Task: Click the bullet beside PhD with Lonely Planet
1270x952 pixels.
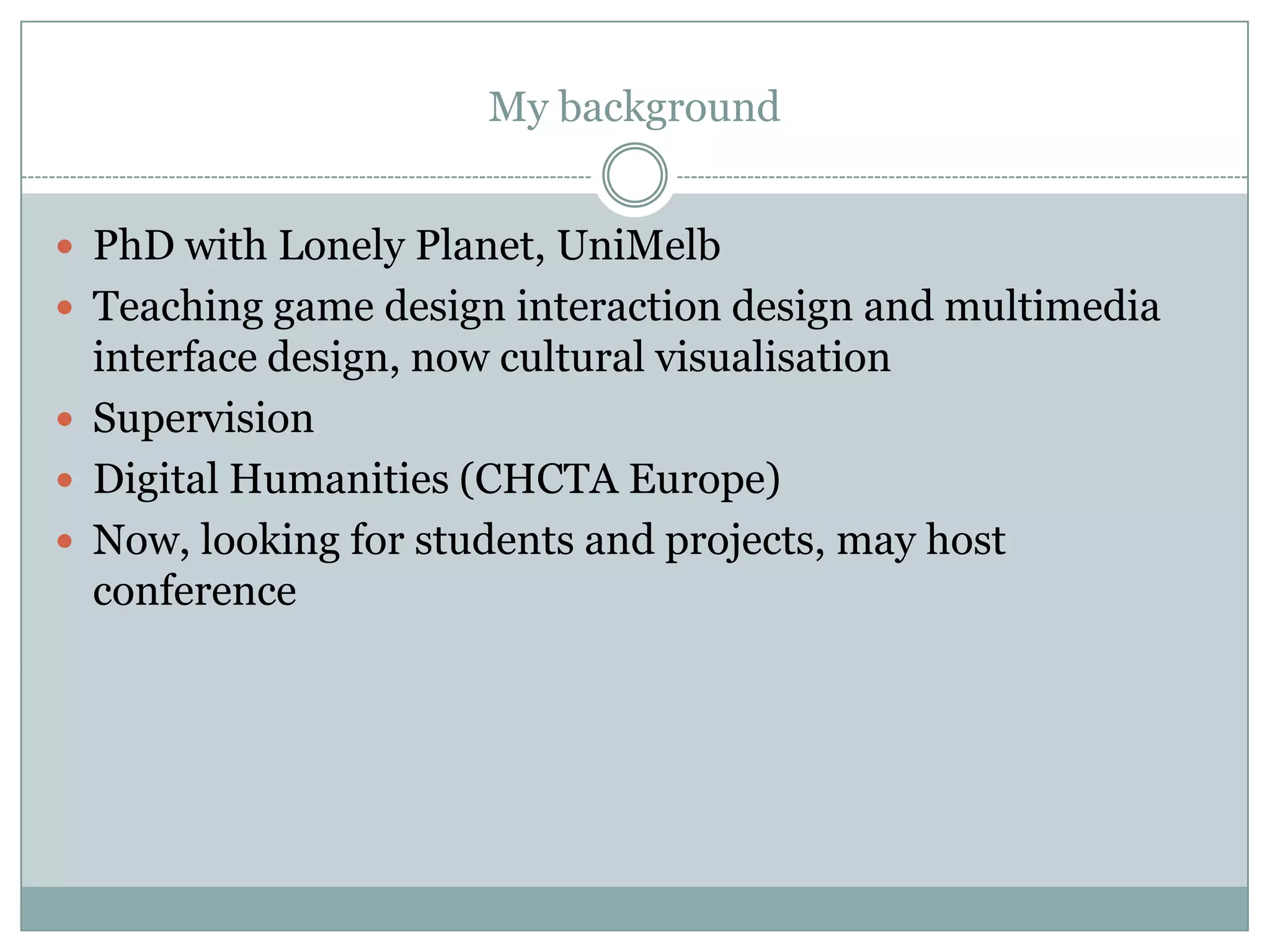Action: click(64, 247)
